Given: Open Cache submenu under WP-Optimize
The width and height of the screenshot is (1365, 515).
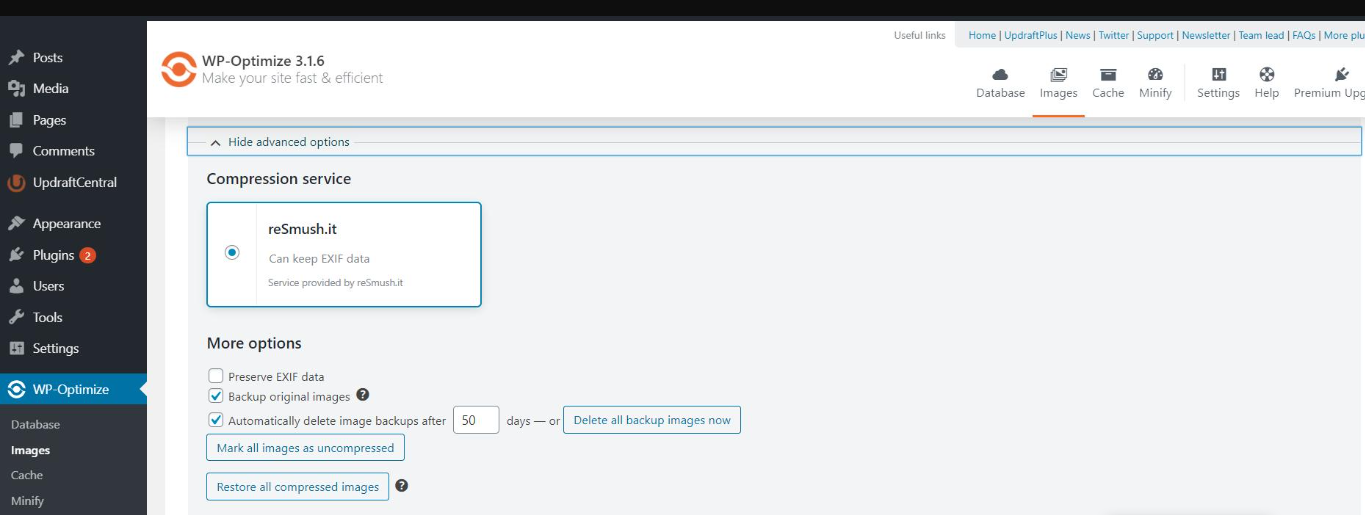Looking at the screenshot, I should [27, 475].
